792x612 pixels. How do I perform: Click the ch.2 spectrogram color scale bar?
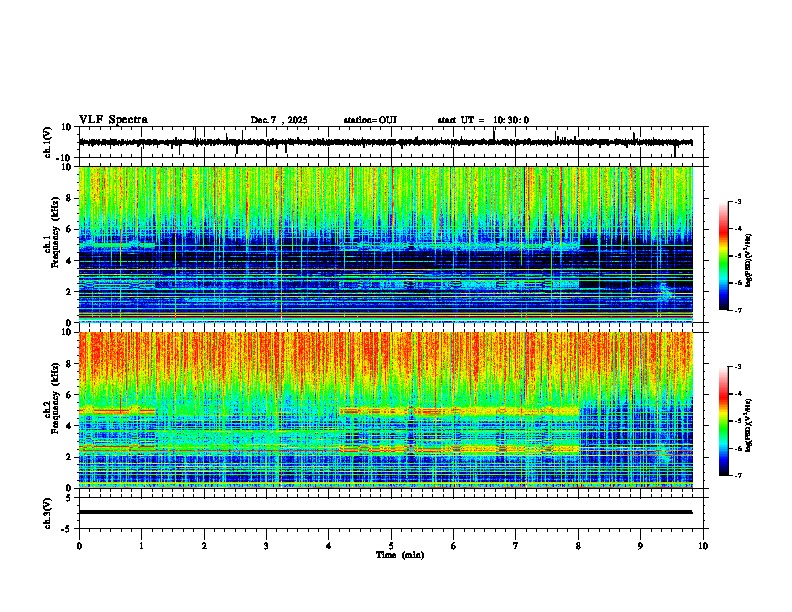(x=724, y=421)
